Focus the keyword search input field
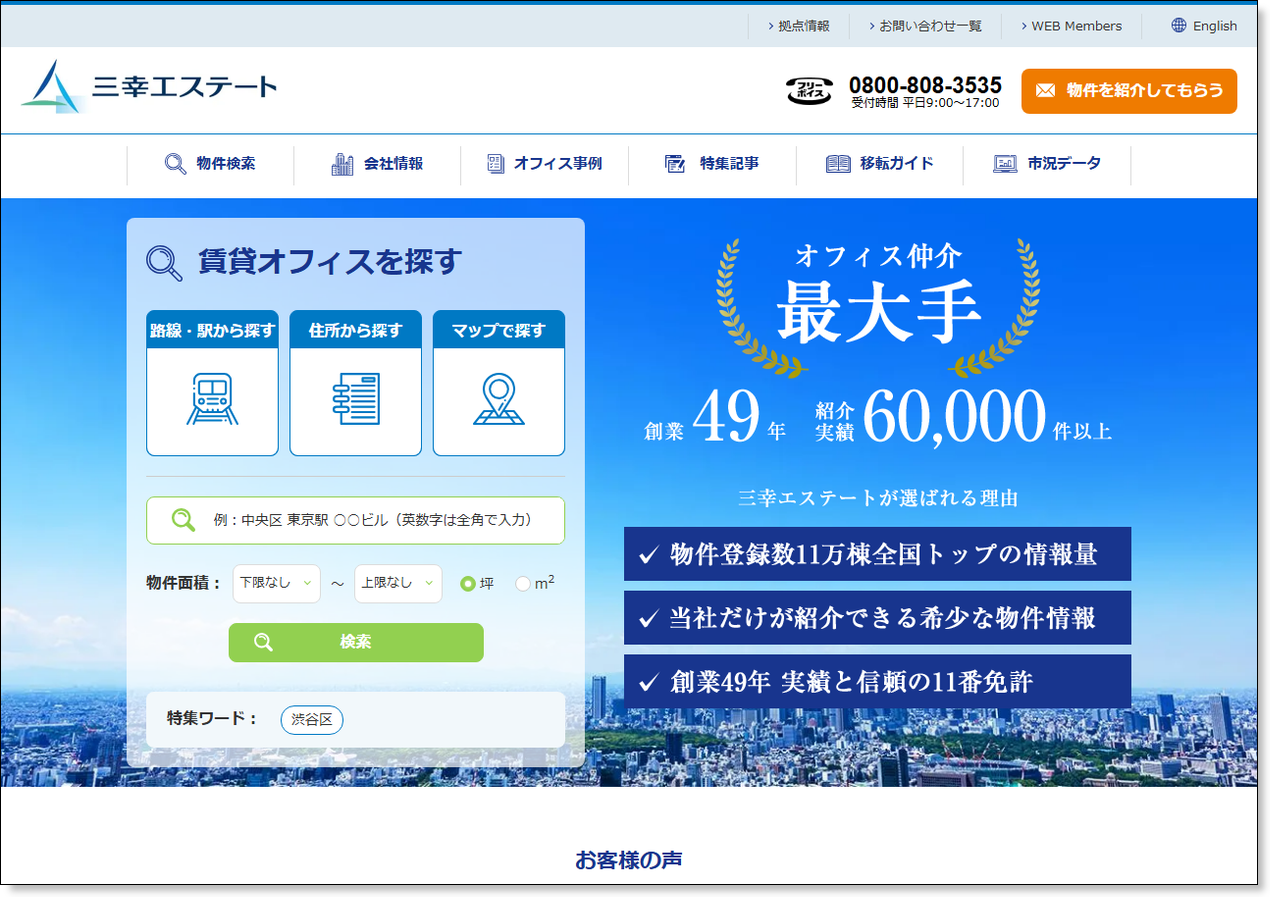This screenshot has height=897, width=1270. click(x=356, y=520)
